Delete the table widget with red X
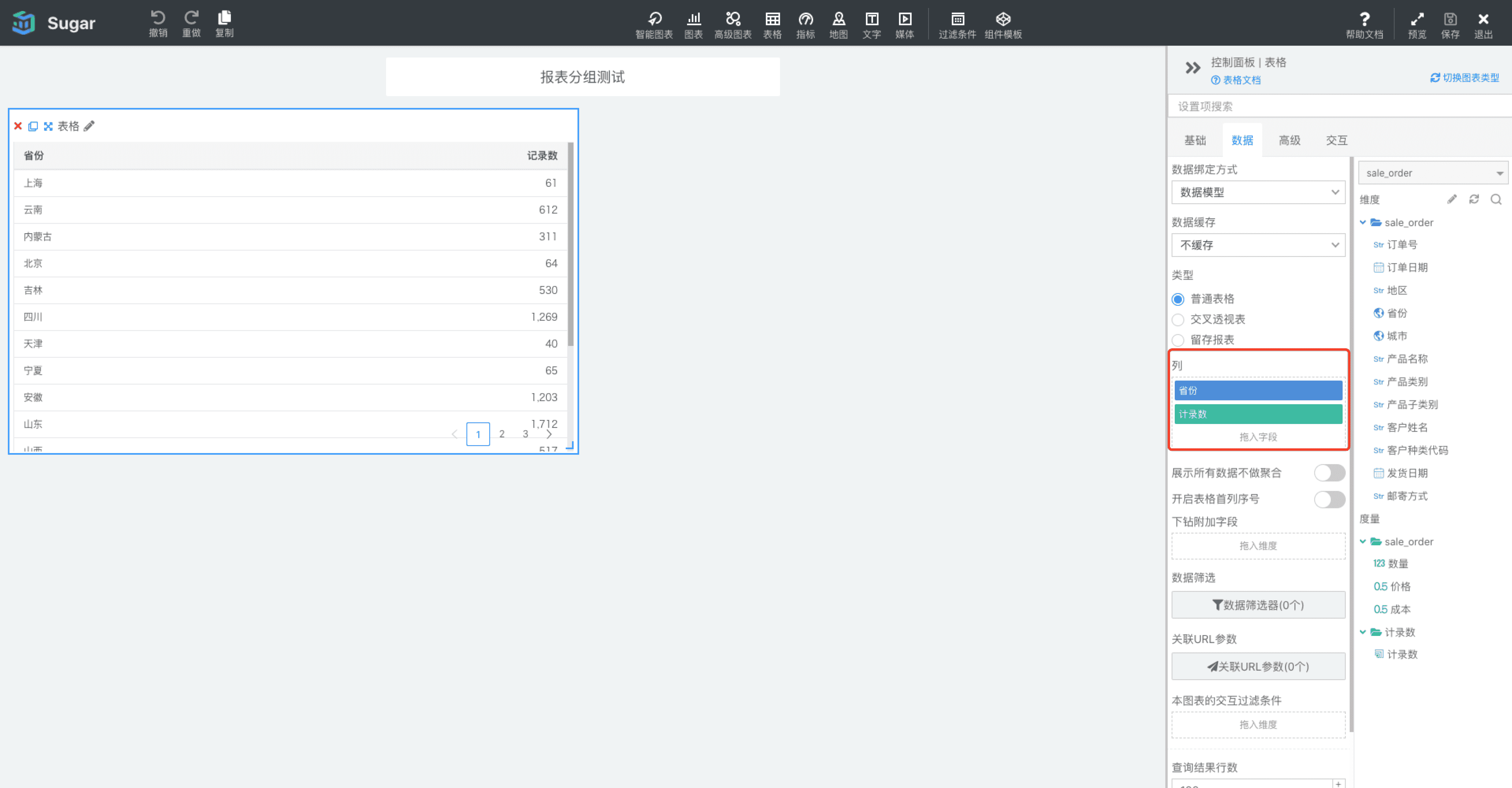Screen dimensions: 1512x788 coord(18,126)
